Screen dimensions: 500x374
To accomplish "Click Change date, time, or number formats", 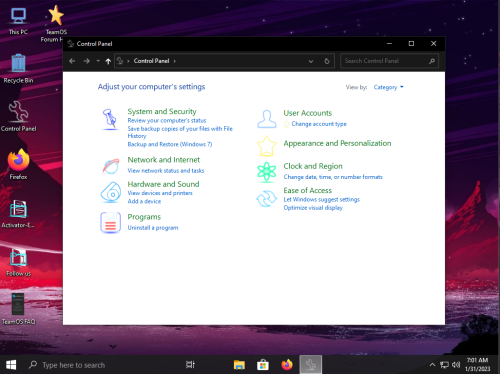I will [x=333, y=177].
